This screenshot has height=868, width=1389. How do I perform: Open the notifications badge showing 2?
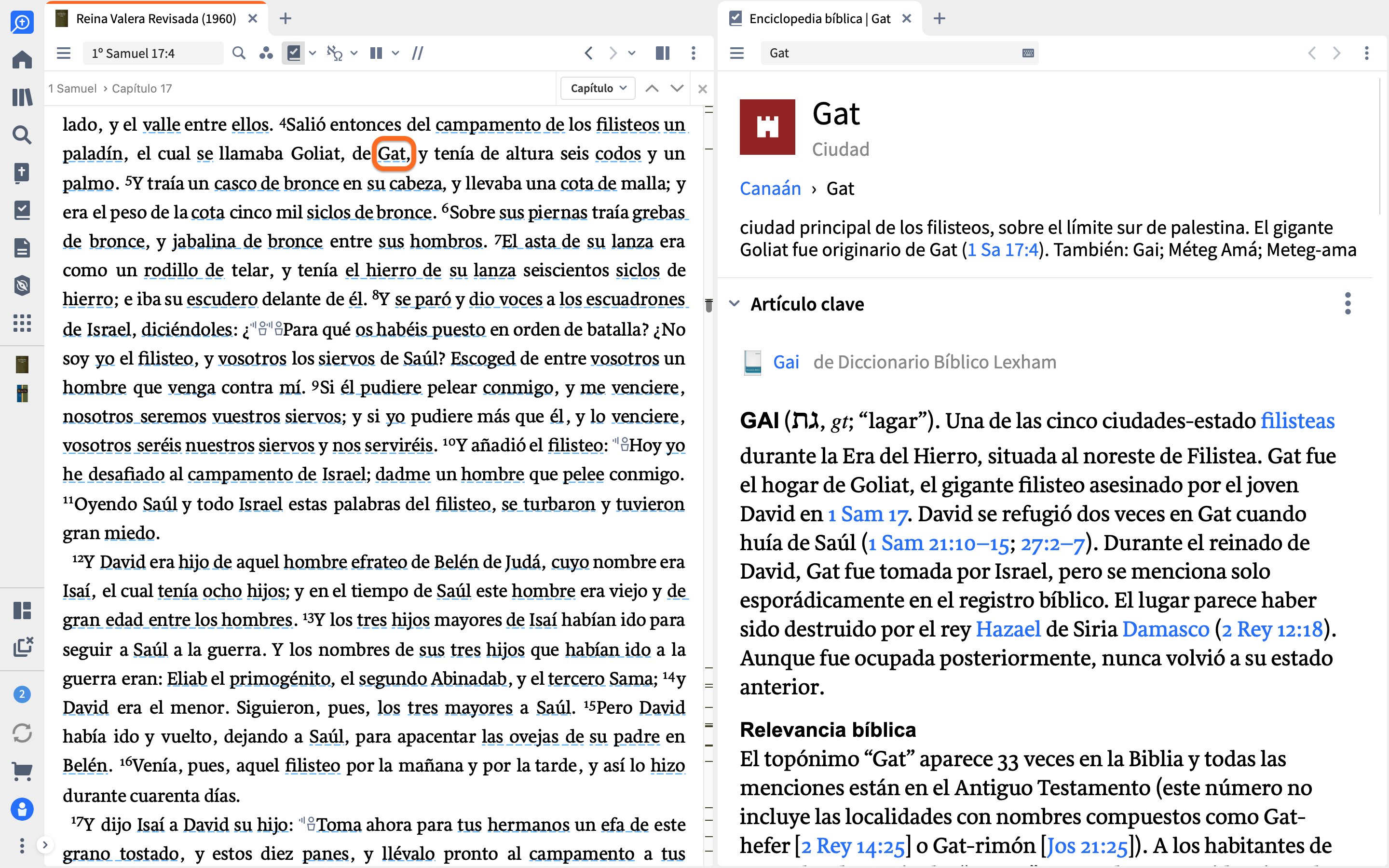click(22, 694)
